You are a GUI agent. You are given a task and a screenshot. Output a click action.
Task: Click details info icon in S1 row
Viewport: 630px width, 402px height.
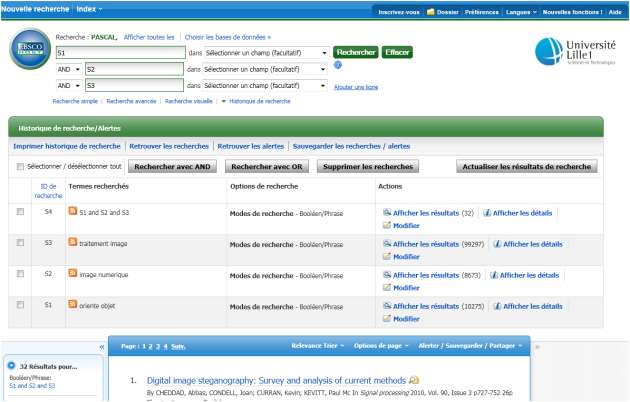(497, 306)
